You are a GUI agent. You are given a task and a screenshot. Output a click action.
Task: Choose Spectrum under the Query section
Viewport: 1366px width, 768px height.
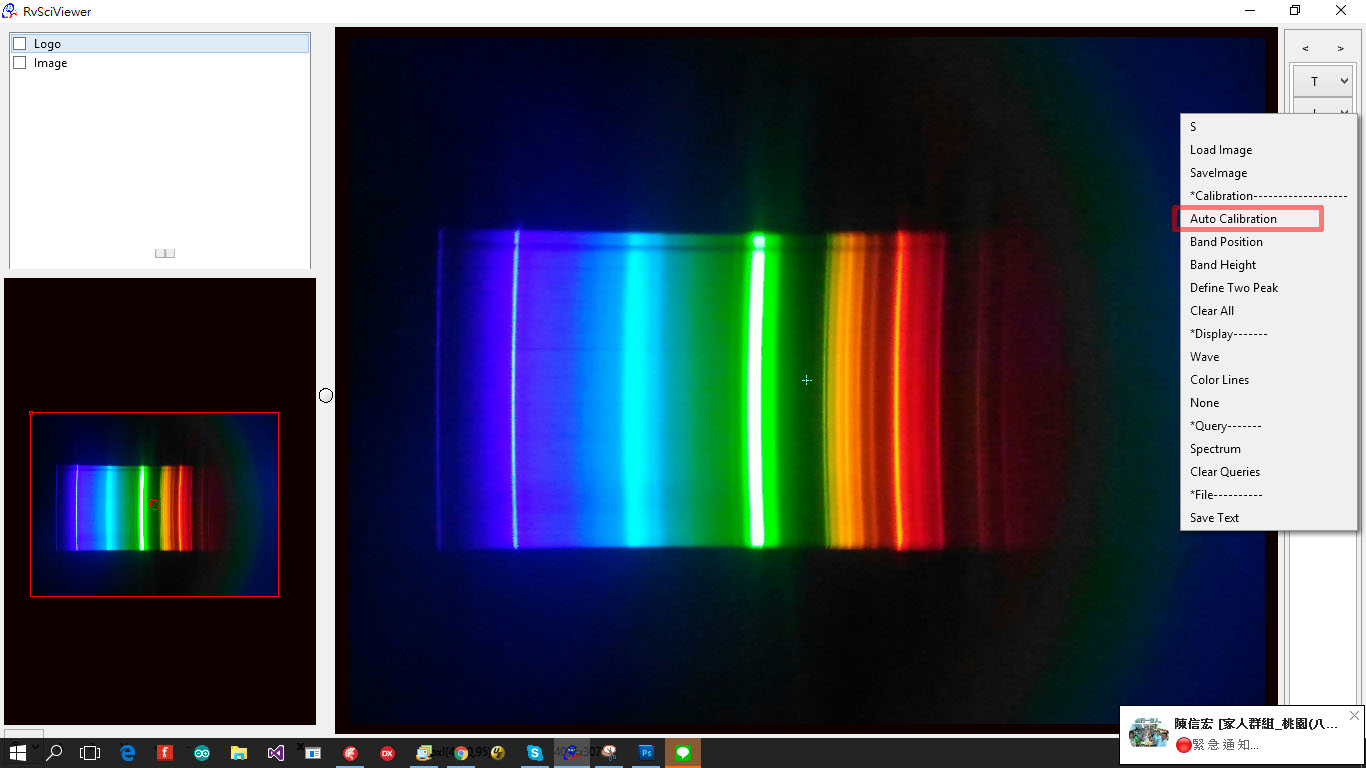tap(1215, 448)
